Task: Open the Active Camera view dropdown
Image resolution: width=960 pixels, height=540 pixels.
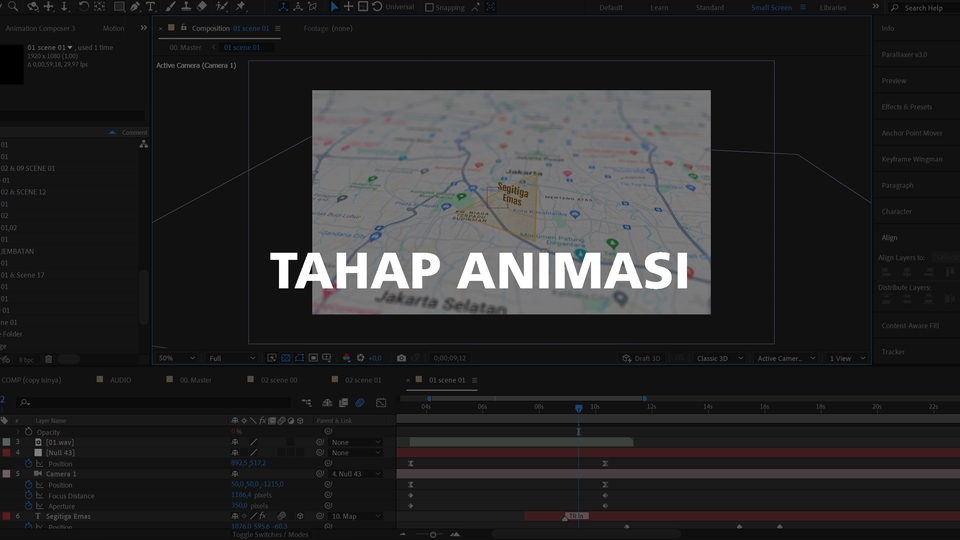Action: tap(786, 358)
